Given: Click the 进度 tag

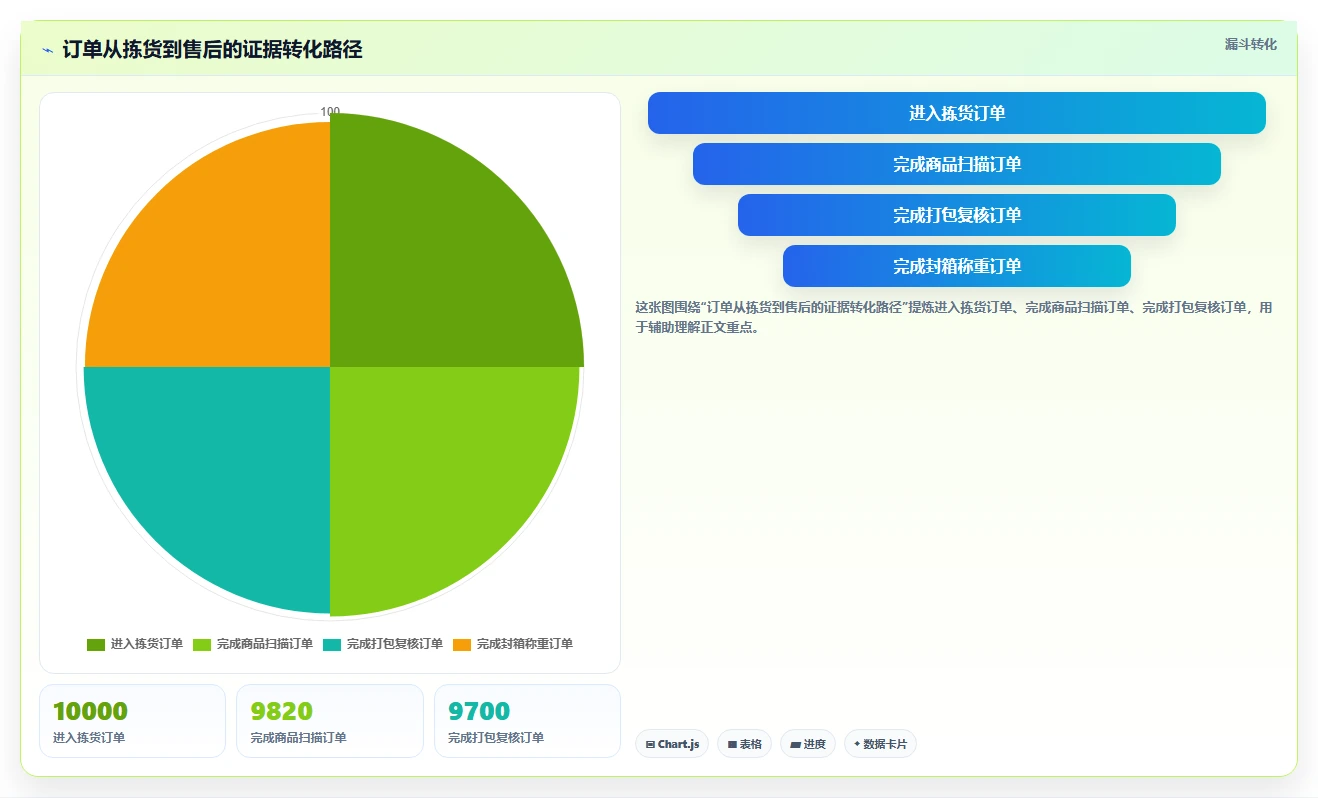Looking at the screenshot, I should 808,744.
